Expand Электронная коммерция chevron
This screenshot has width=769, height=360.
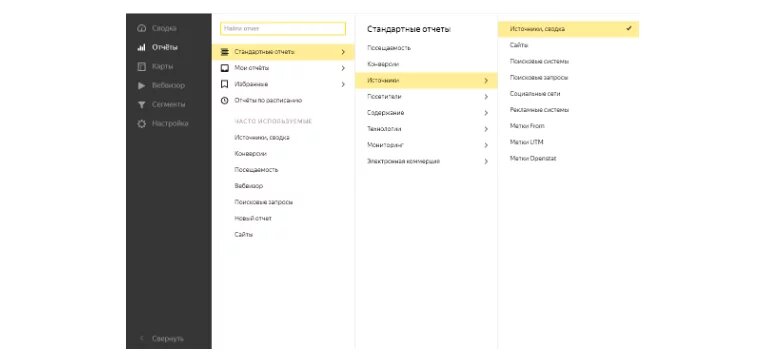pyautogui.click(x=486, y=161)
